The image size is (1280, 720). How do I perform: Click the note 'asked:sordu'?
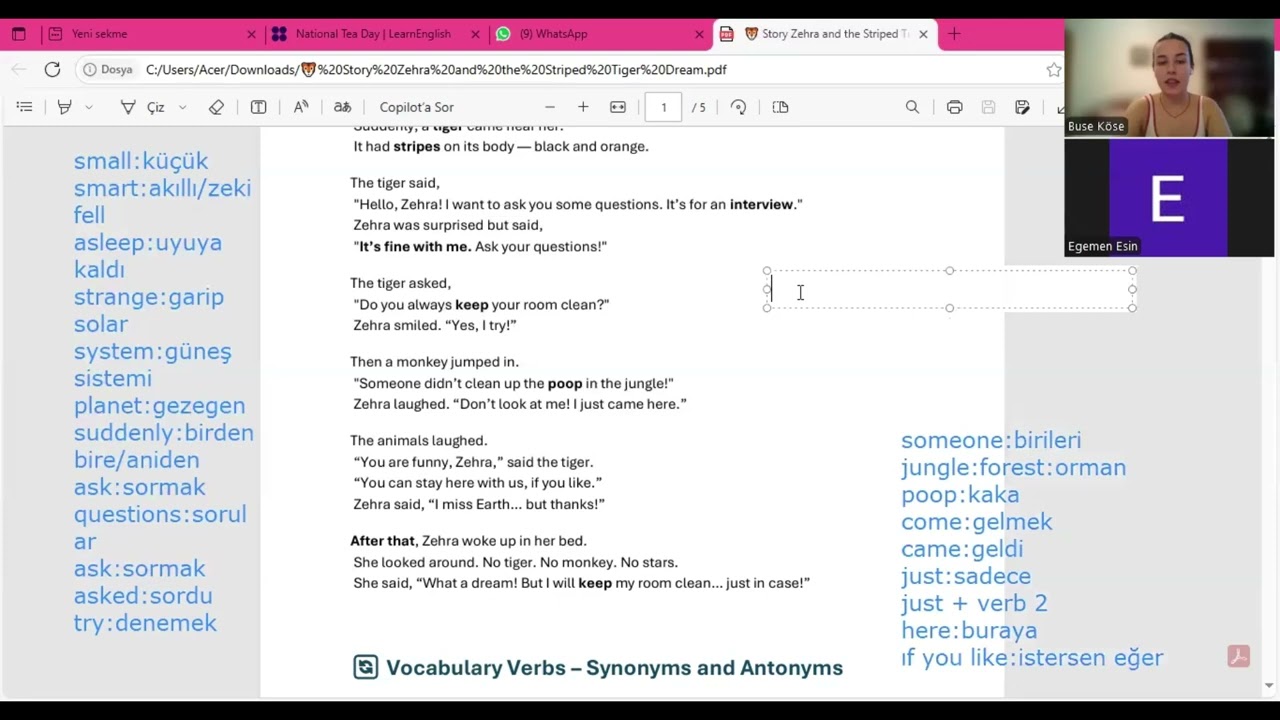click(x=143, y=596)
